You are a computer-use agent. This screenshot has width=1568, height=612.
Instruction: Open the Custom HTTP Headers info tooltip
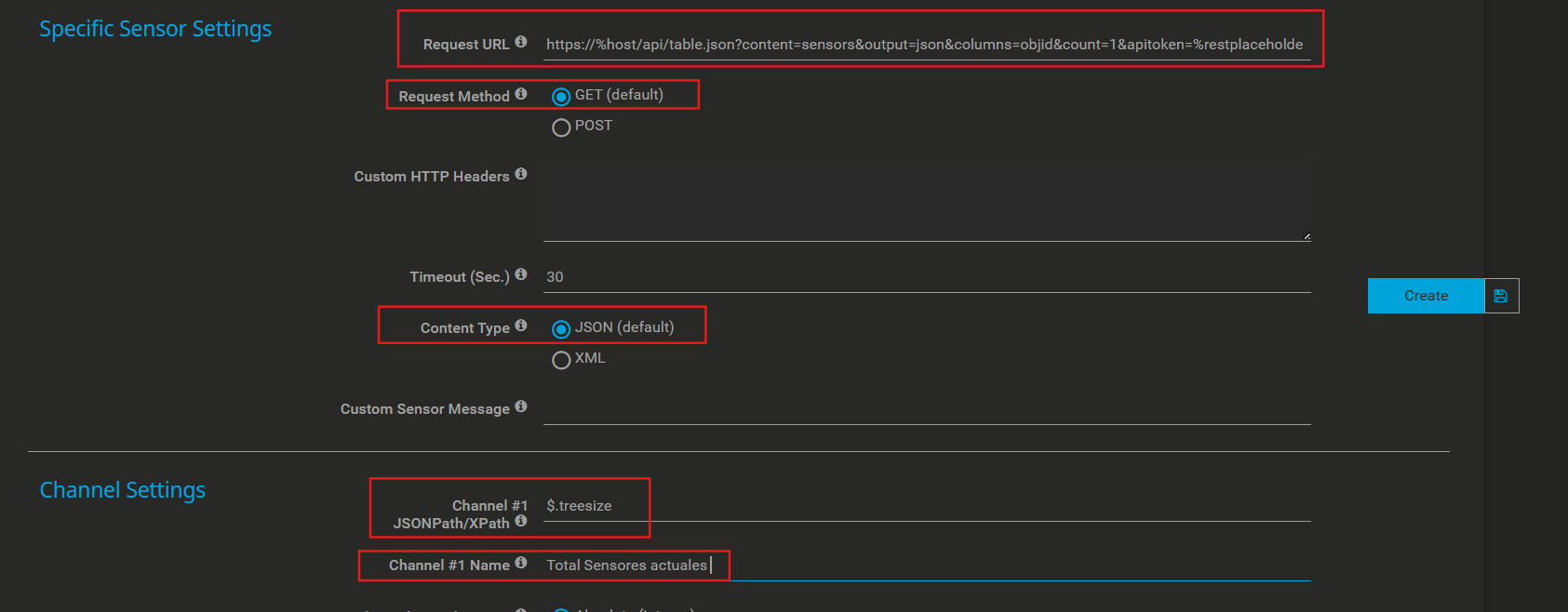tap(521, 174)
